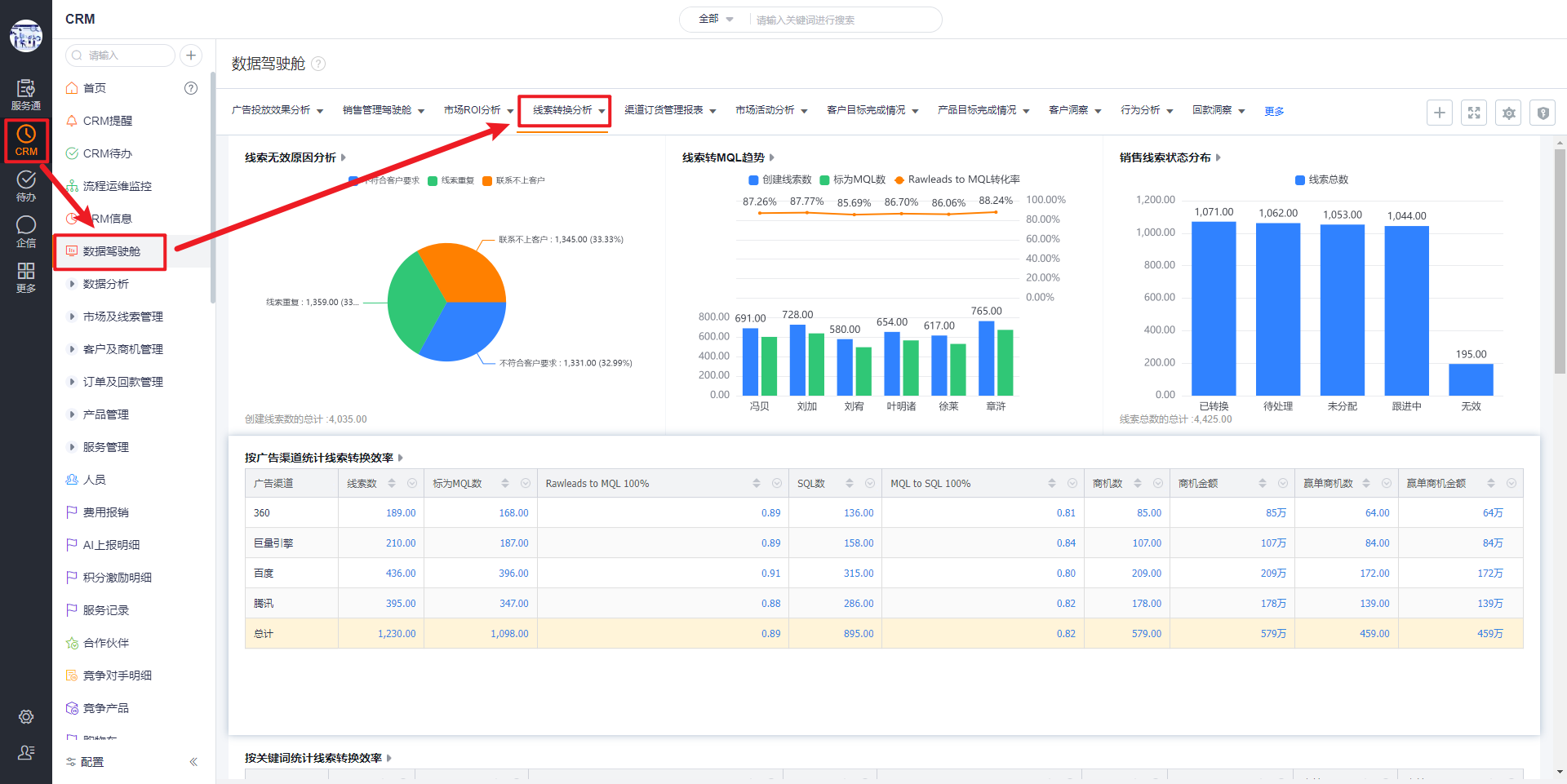
Task: Click green 线索重复 pie slice
Action: click(412, 302)
